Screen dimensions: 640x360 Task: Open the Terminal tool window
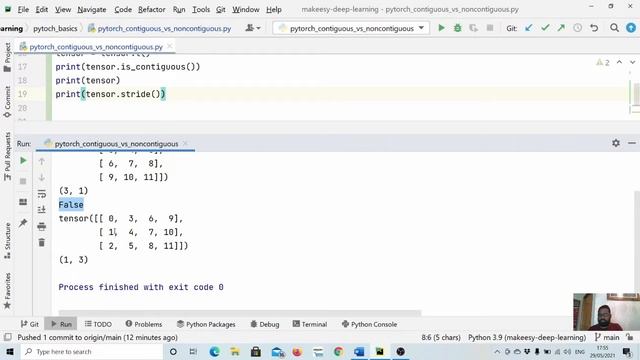coord(310,324)
